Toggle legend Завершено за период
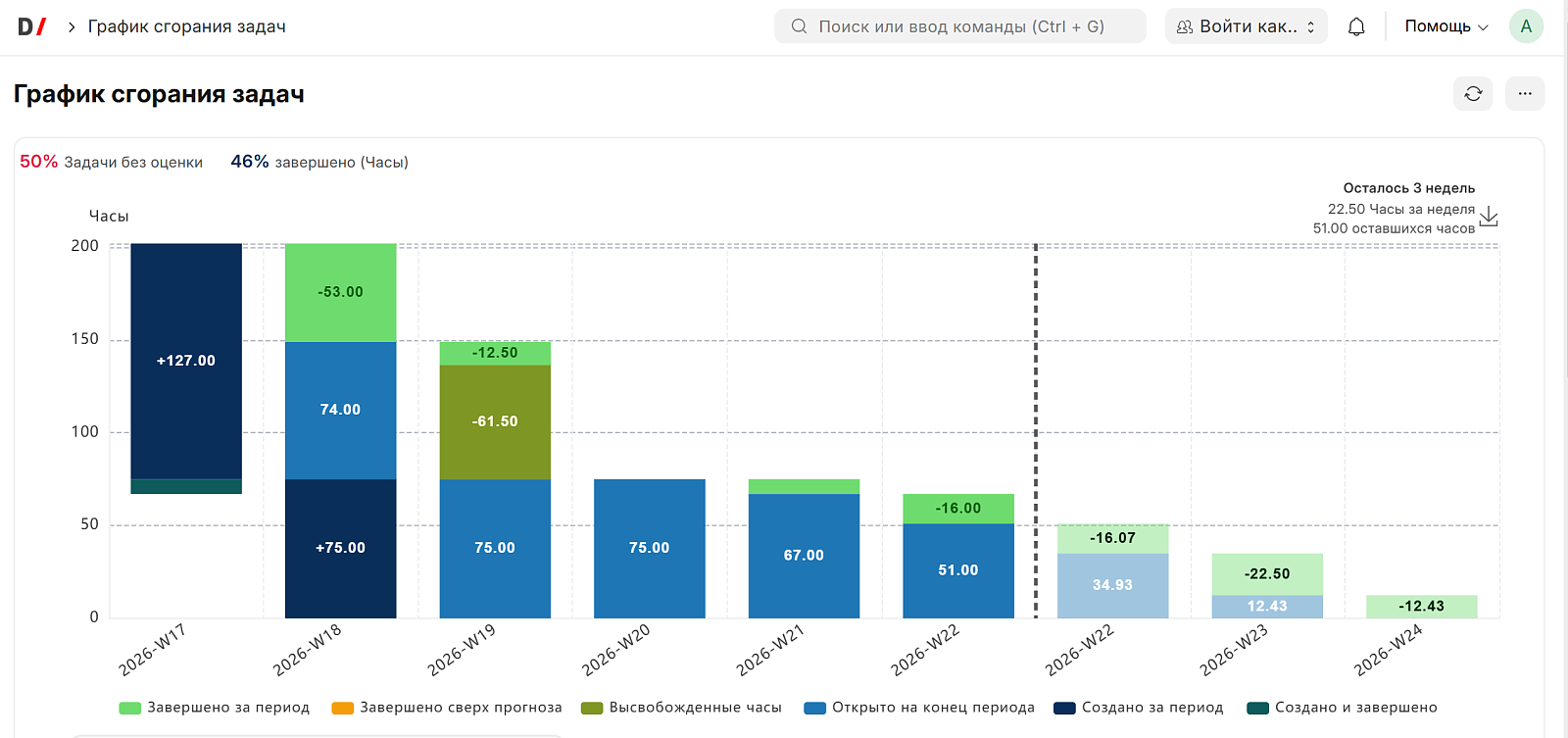Screen dimensions: 1568x738 [214, 708]
